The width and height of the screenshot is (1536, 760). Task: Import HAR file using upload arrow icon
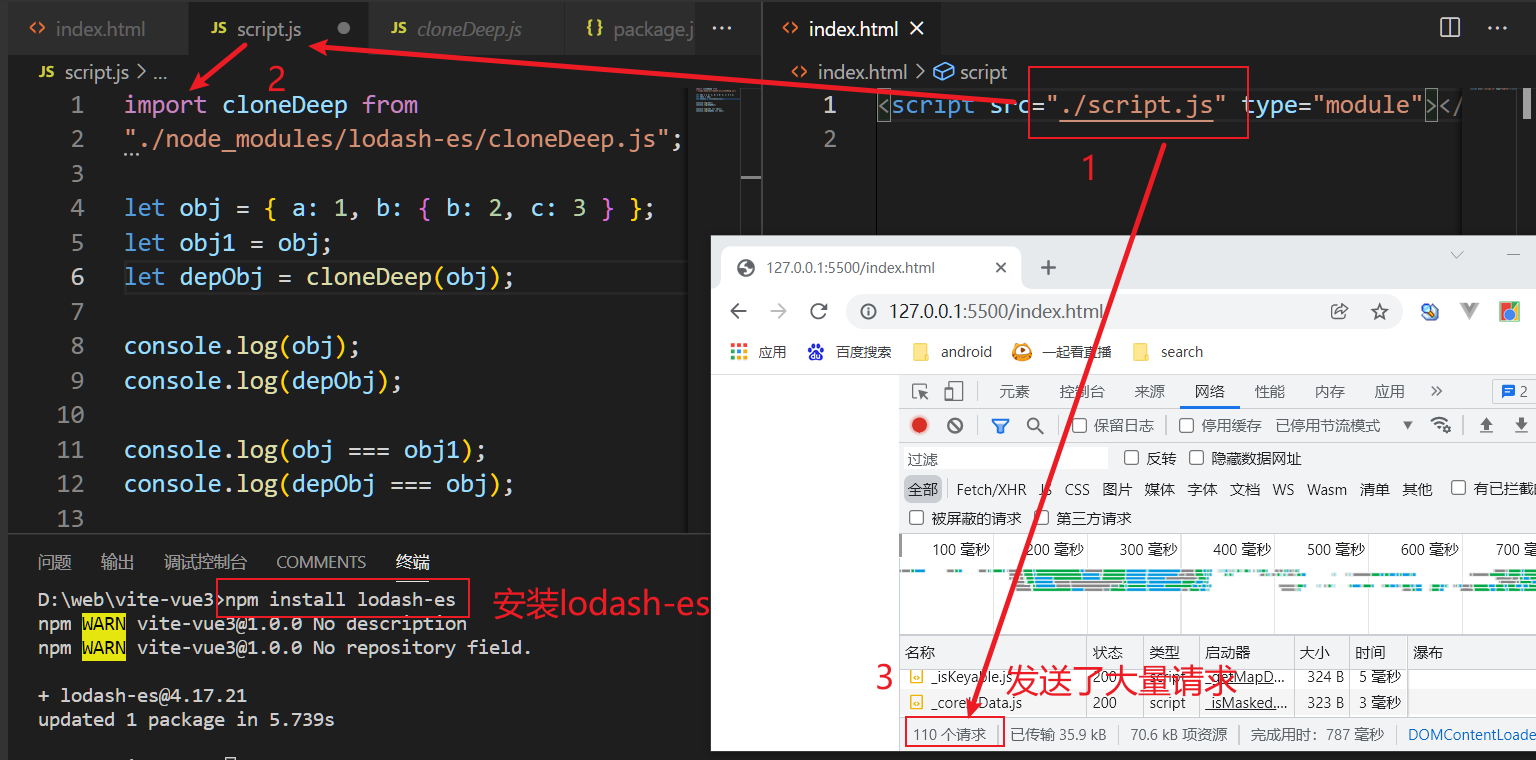1487,425
